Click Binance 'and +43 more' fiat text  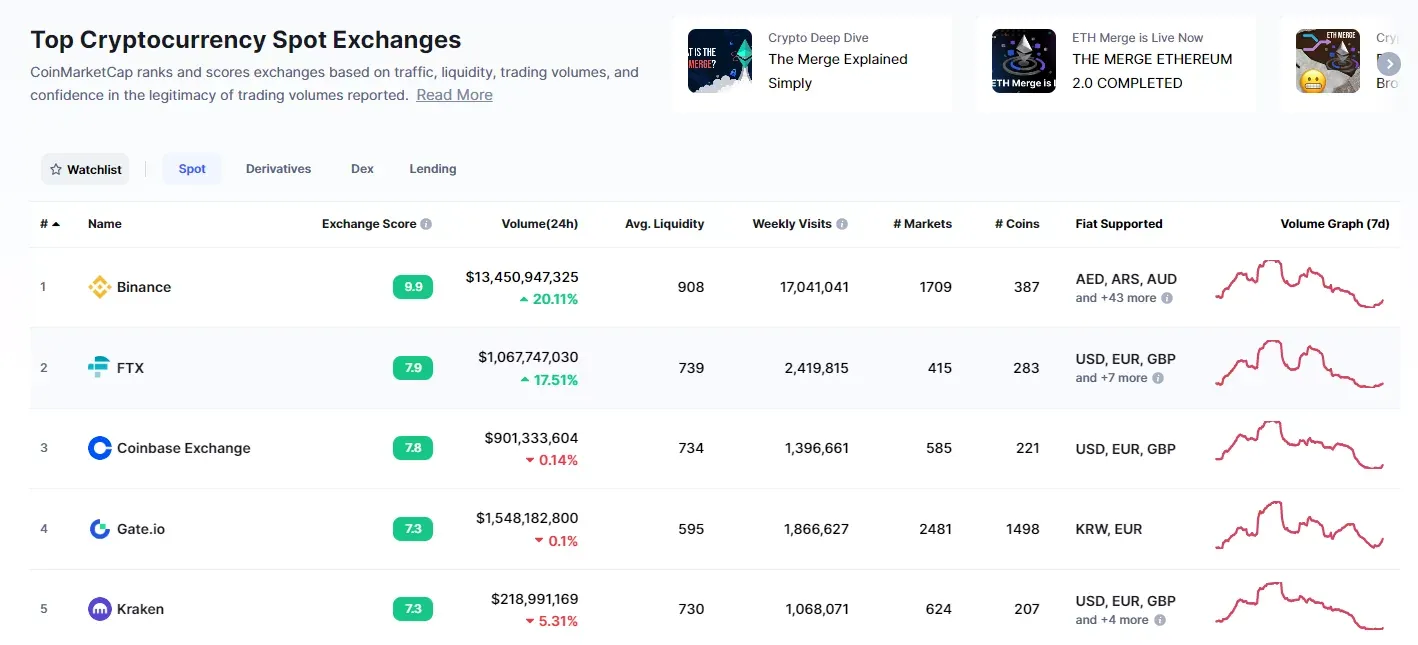[1116, 298]
